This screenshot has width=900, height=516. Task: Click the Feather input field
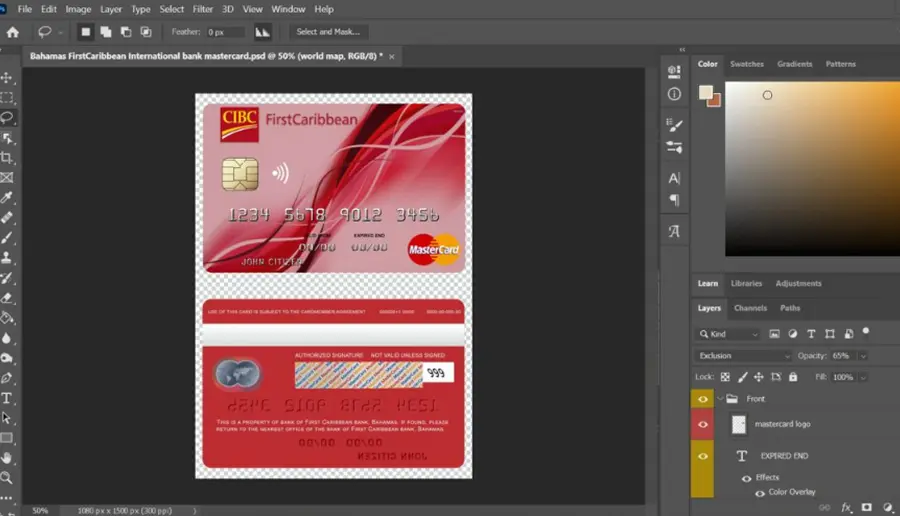[x=226, y=32]
